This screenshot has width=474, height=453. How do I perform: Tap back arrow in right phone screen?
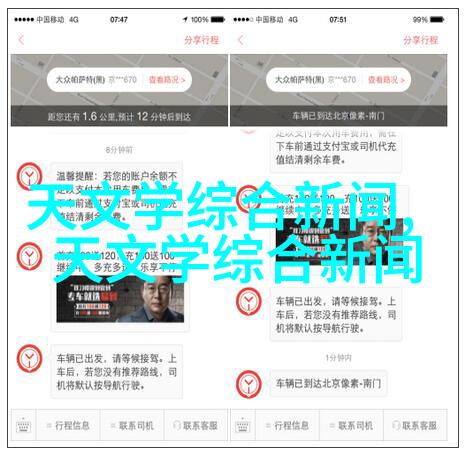pyautogui.click(x=241, y=40)
